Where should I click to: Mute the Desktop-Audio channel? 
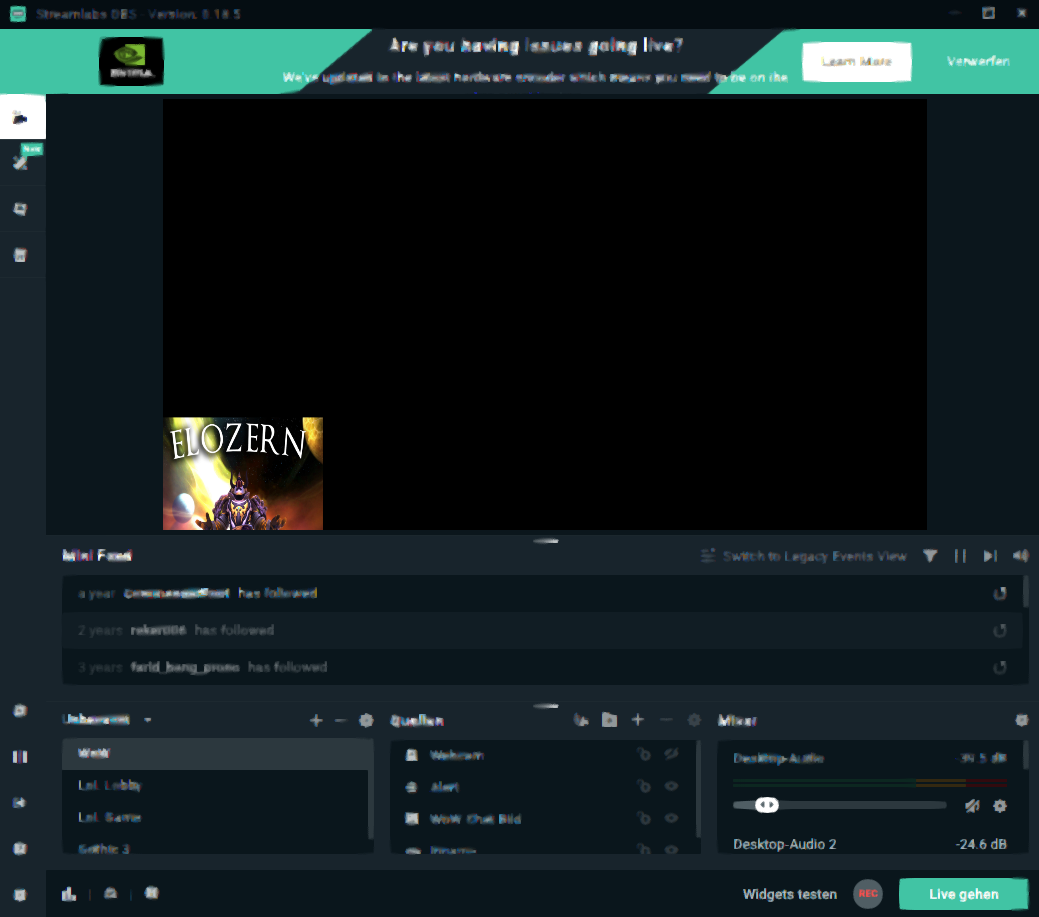pyautogui.click(x=971, y=806)
